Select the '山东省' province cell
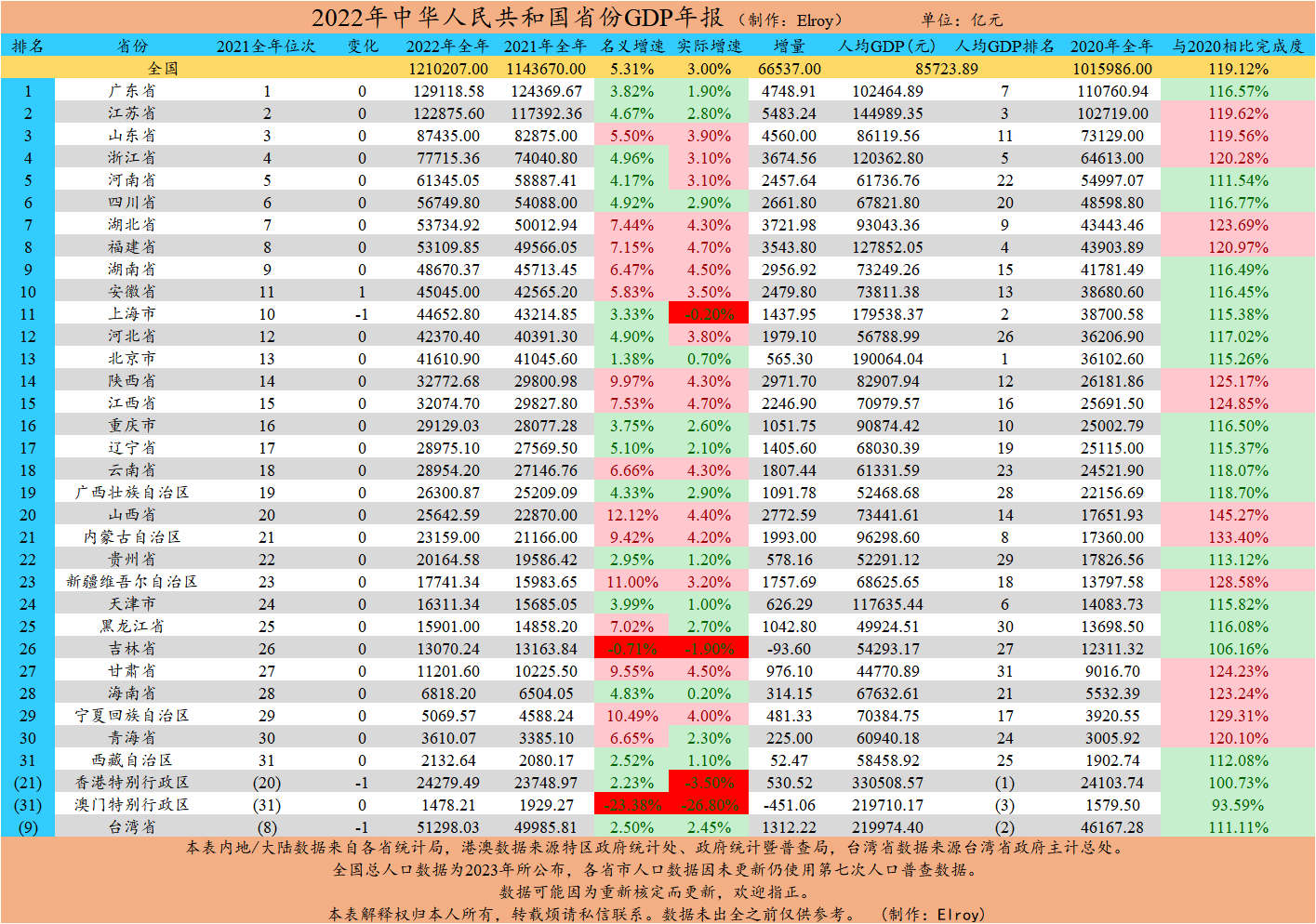Screen dimensions: 1316x924 (132, 135)
